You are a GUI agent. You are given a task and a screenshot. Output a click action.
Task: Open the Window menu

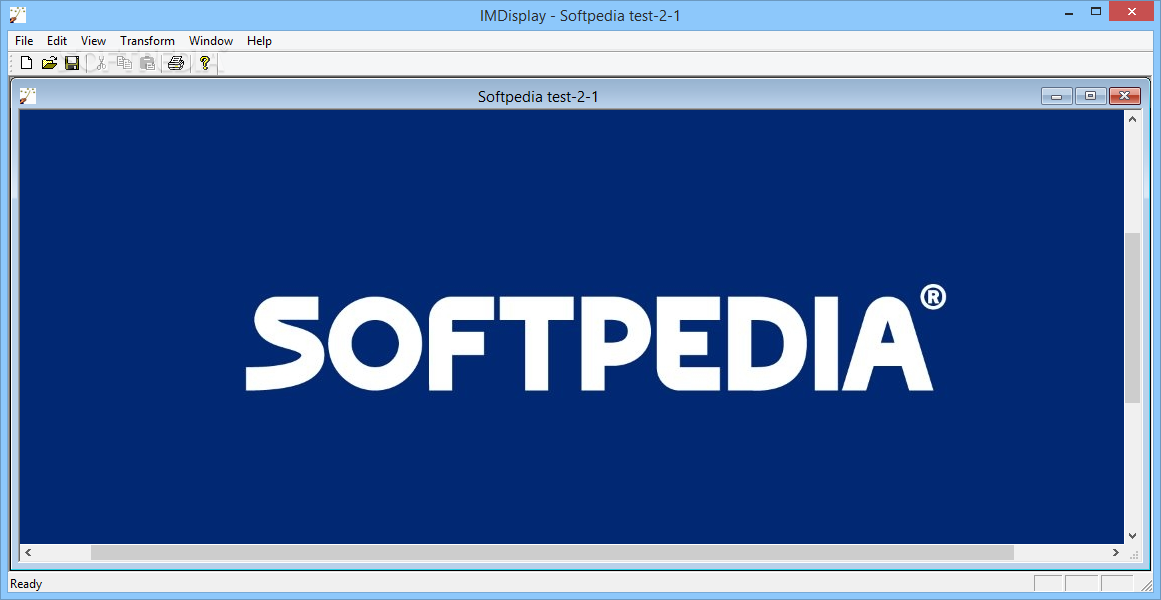pyautogui.click(x=211, y=41)
